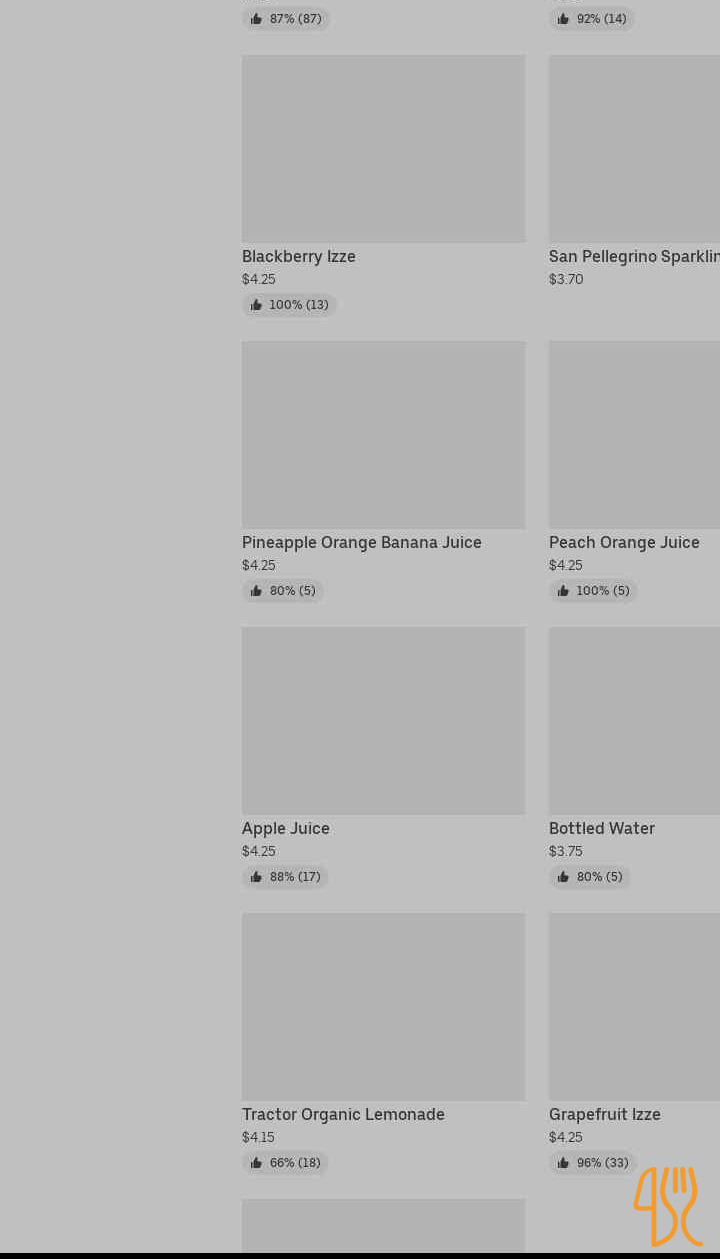Viewport: 720px width, 1259px height.
Task: Select the Bottled Water title
Action: click(x=602, y=829)
